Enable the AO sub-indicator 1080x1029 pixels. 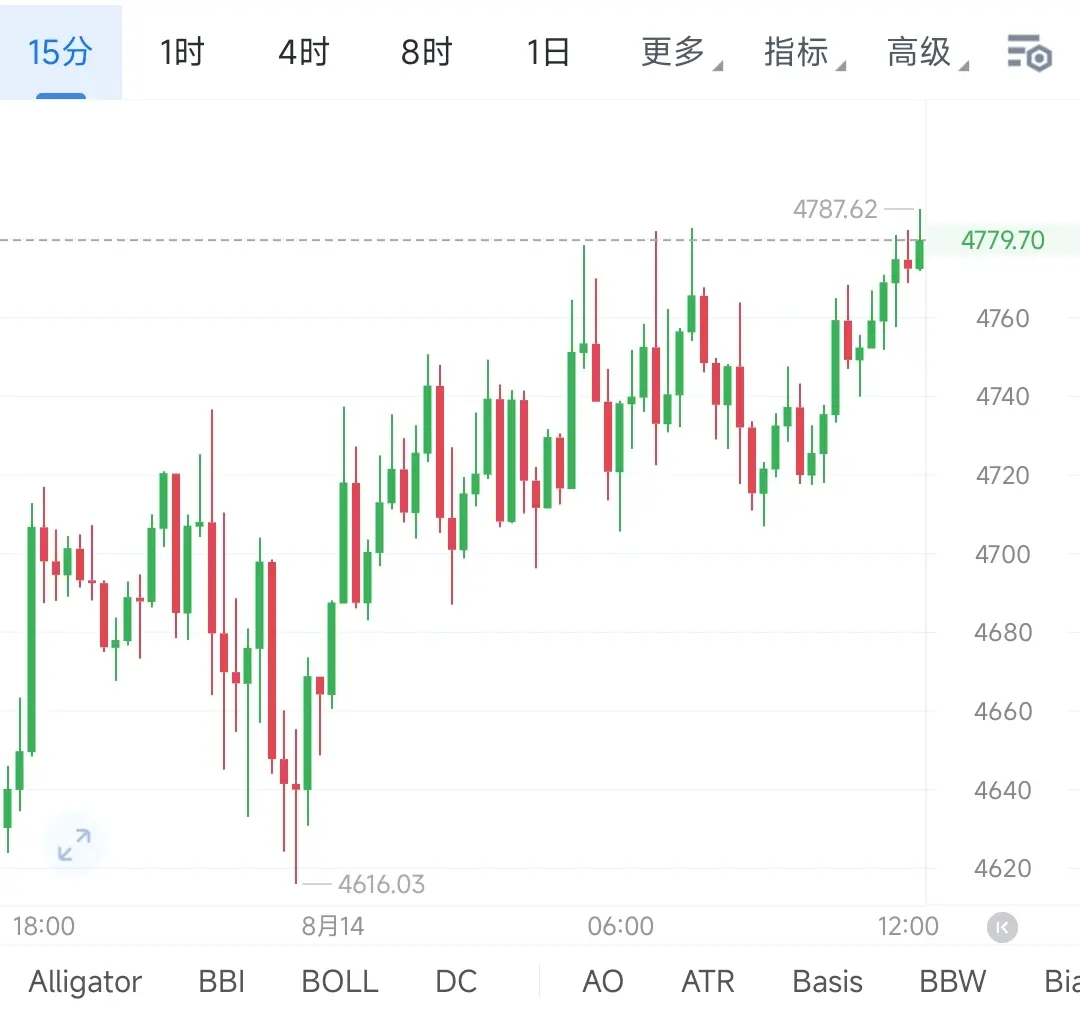[603, 981]
